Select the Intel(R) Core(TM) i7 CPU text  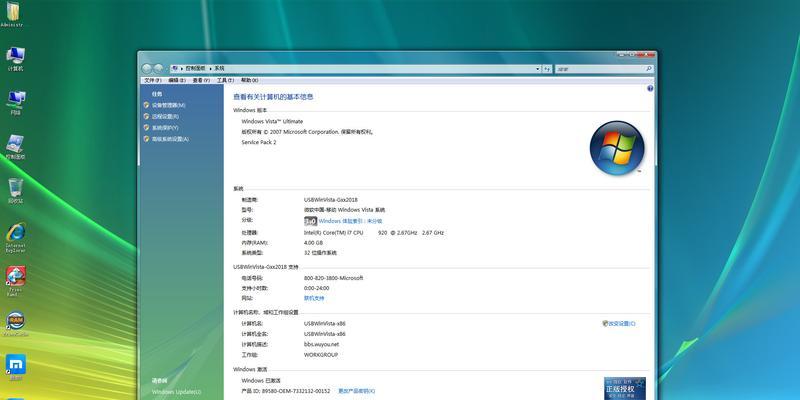tap(334, 233)
